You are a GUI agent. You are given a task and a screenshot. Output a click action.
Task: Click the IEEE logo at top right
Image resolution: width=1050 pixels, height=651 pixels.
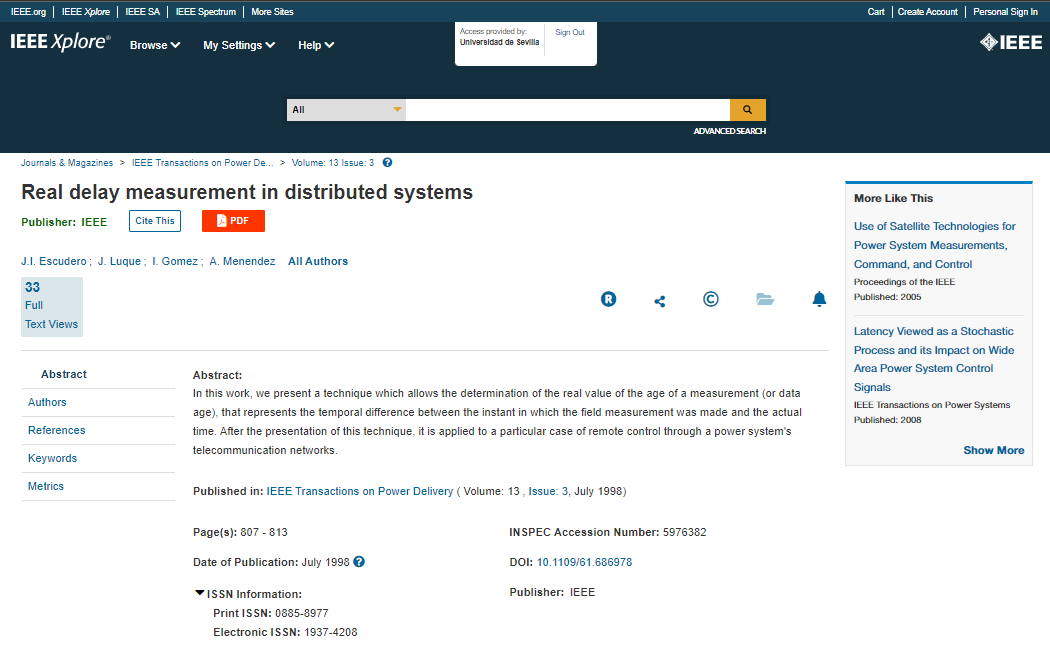(x=1011, y=42)
